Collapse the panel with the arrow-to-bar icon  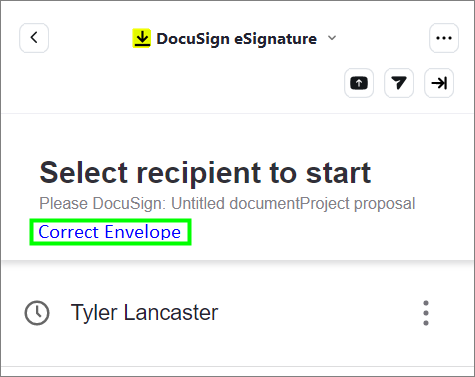[439, 83]
